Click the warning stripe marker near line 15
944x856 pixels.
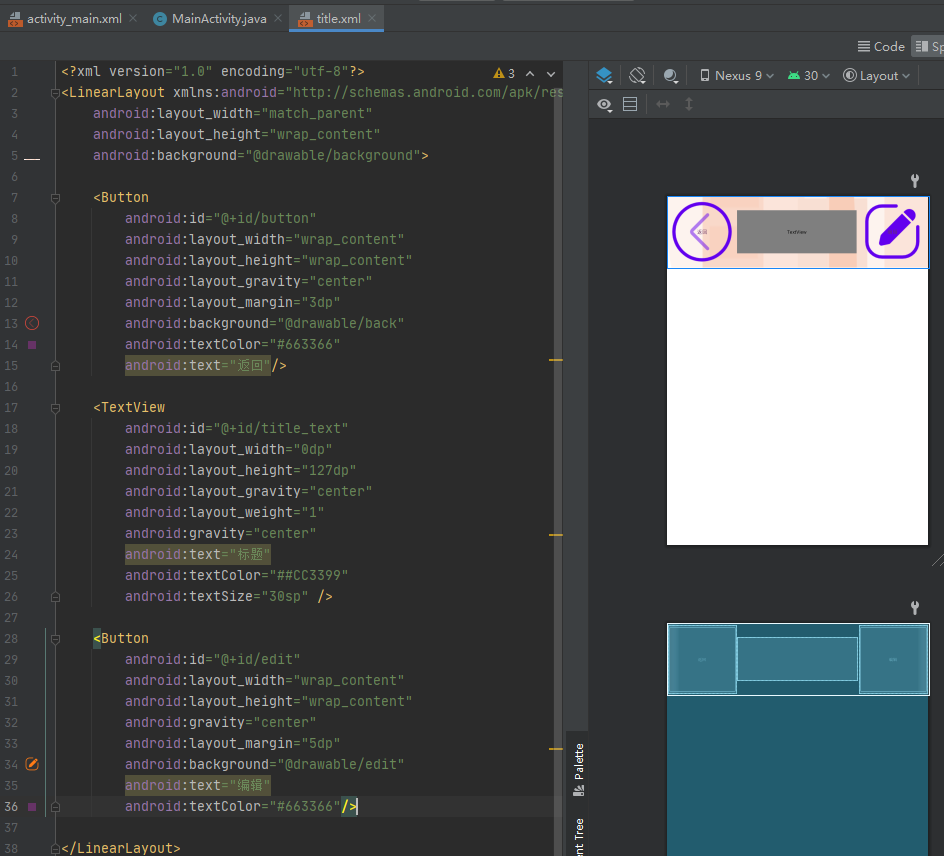pyautogui.click(x=556, y=360)
